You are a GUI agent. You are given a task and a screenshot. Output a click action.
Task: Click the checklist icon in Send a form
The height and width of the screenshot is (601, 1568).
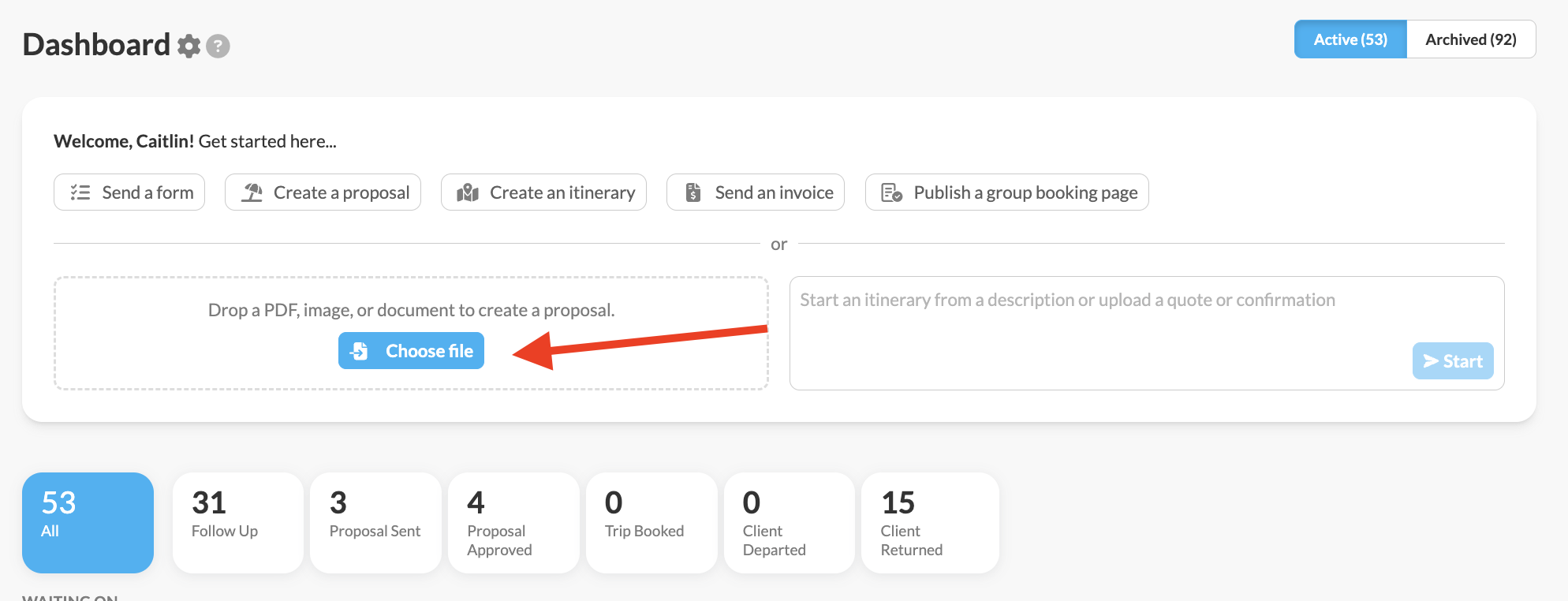[x=80, y=192]
